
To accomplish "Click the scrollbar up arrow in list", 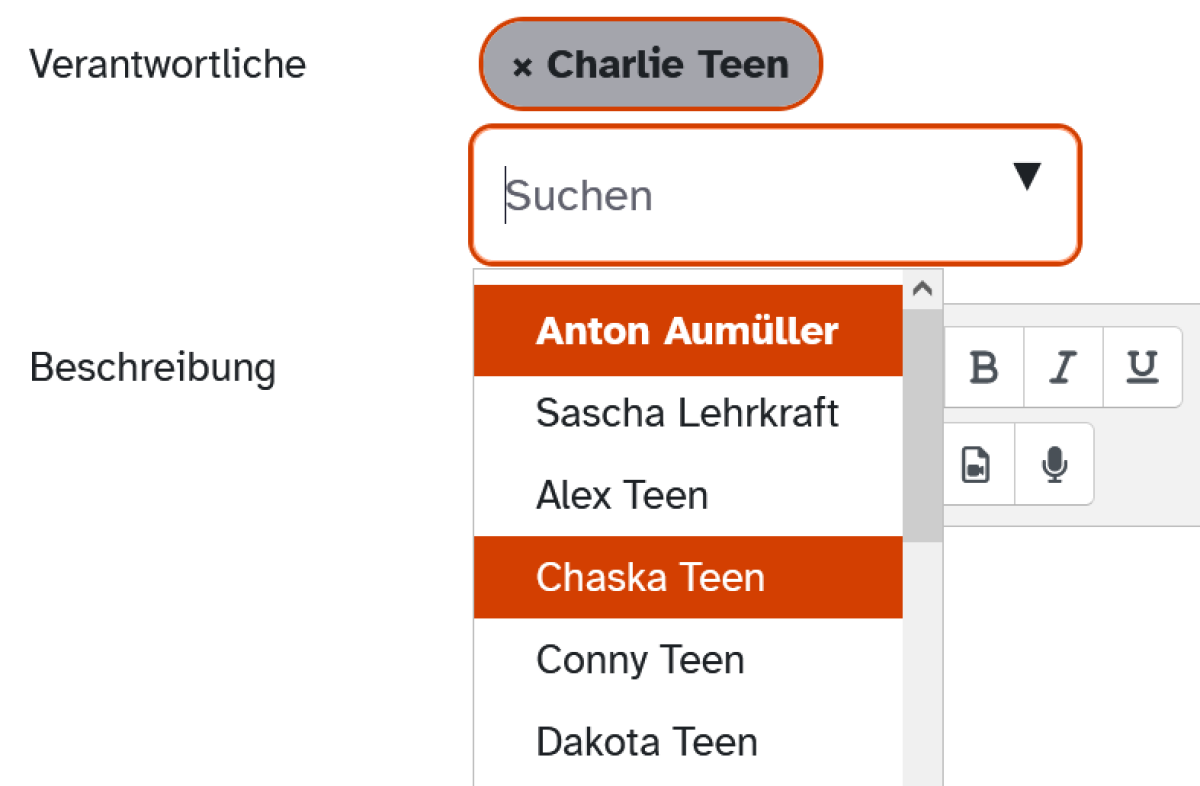I will click(x=923, y=289).
